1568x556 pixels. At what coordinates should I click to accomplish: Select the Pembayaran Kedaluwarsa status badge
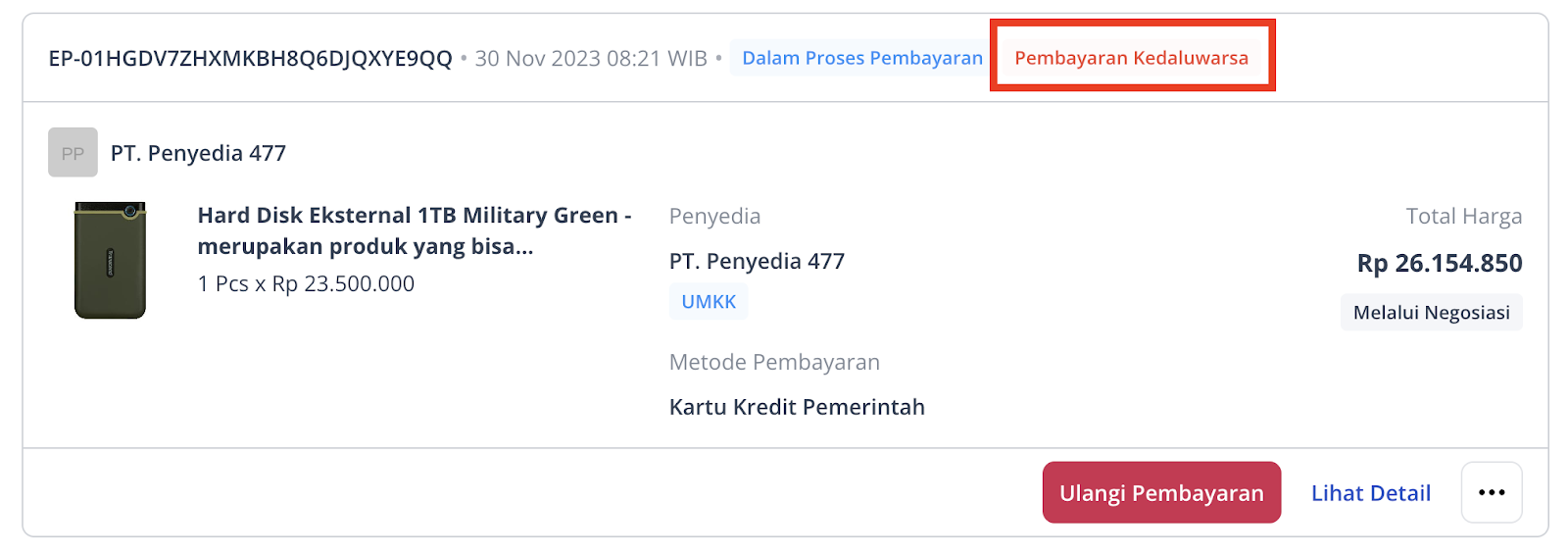(1132, 58)
